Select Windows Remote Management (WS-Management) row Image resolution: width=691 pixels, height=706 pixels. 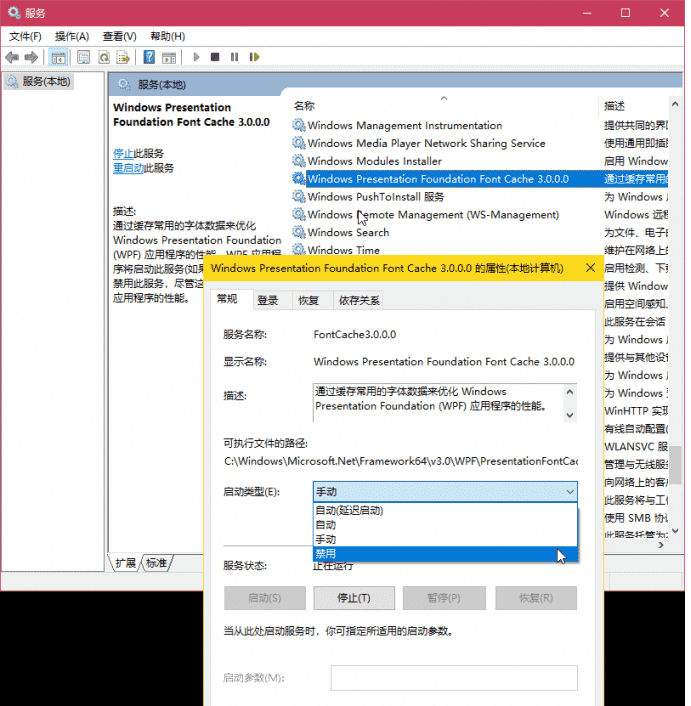[479, 214]
